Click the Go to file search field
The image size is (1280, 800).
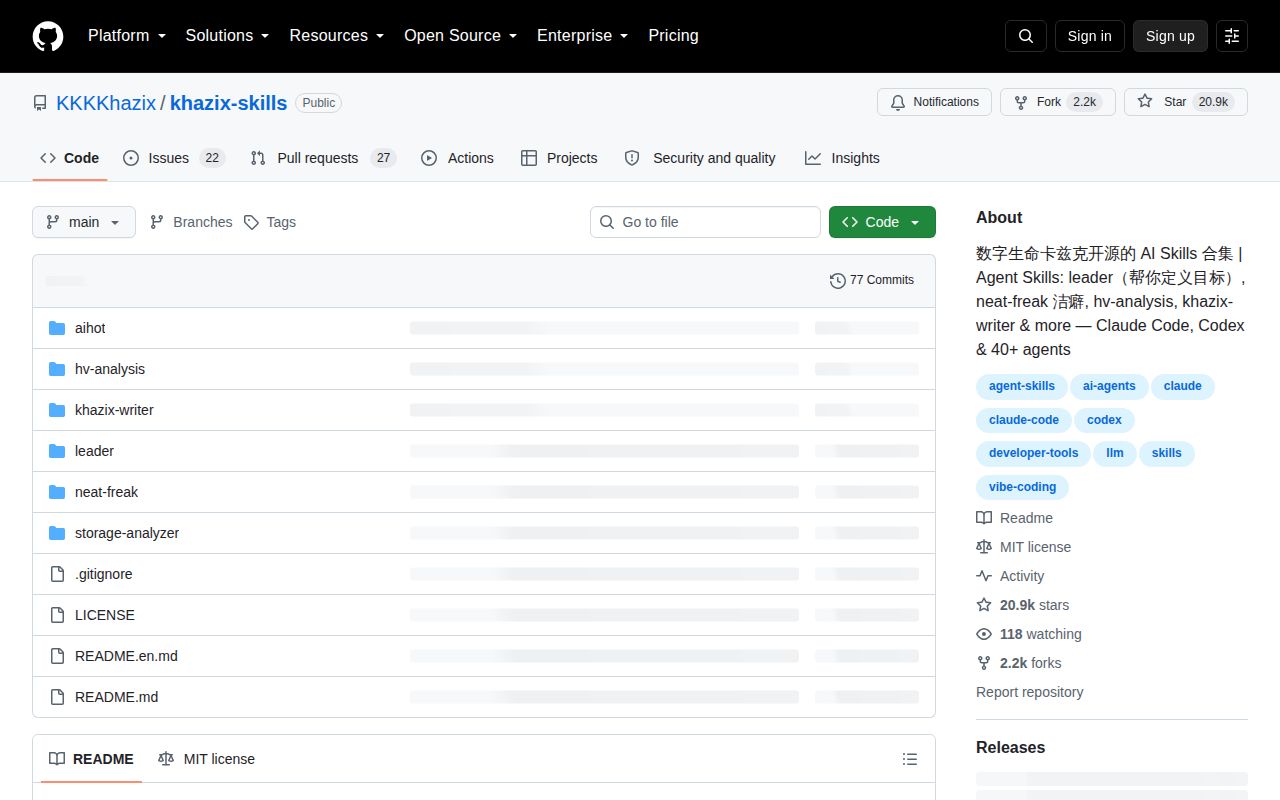[x=705, y=222]
